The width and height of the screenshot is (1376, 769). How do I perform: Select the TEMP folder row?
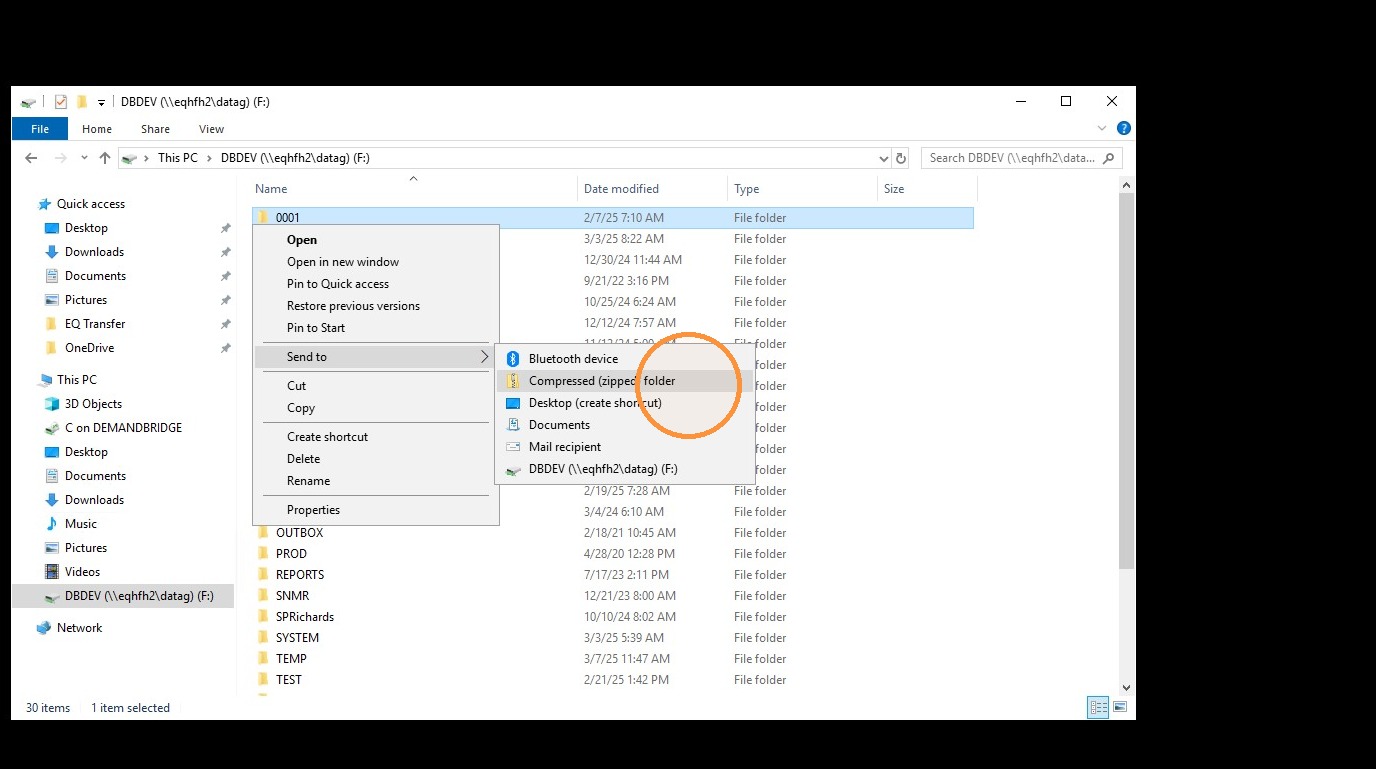click(612, 659)
